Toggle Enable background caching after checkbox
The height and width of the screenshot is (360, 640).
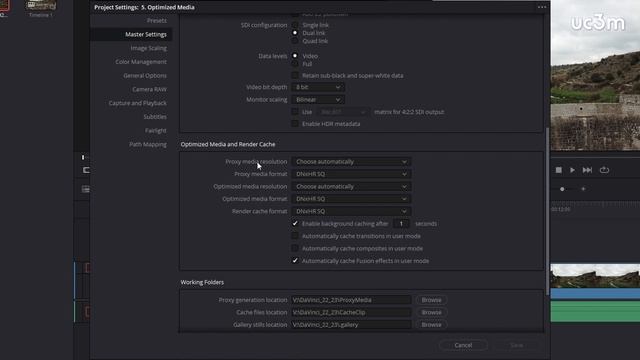pyautogui.click(x=295, y=223)
